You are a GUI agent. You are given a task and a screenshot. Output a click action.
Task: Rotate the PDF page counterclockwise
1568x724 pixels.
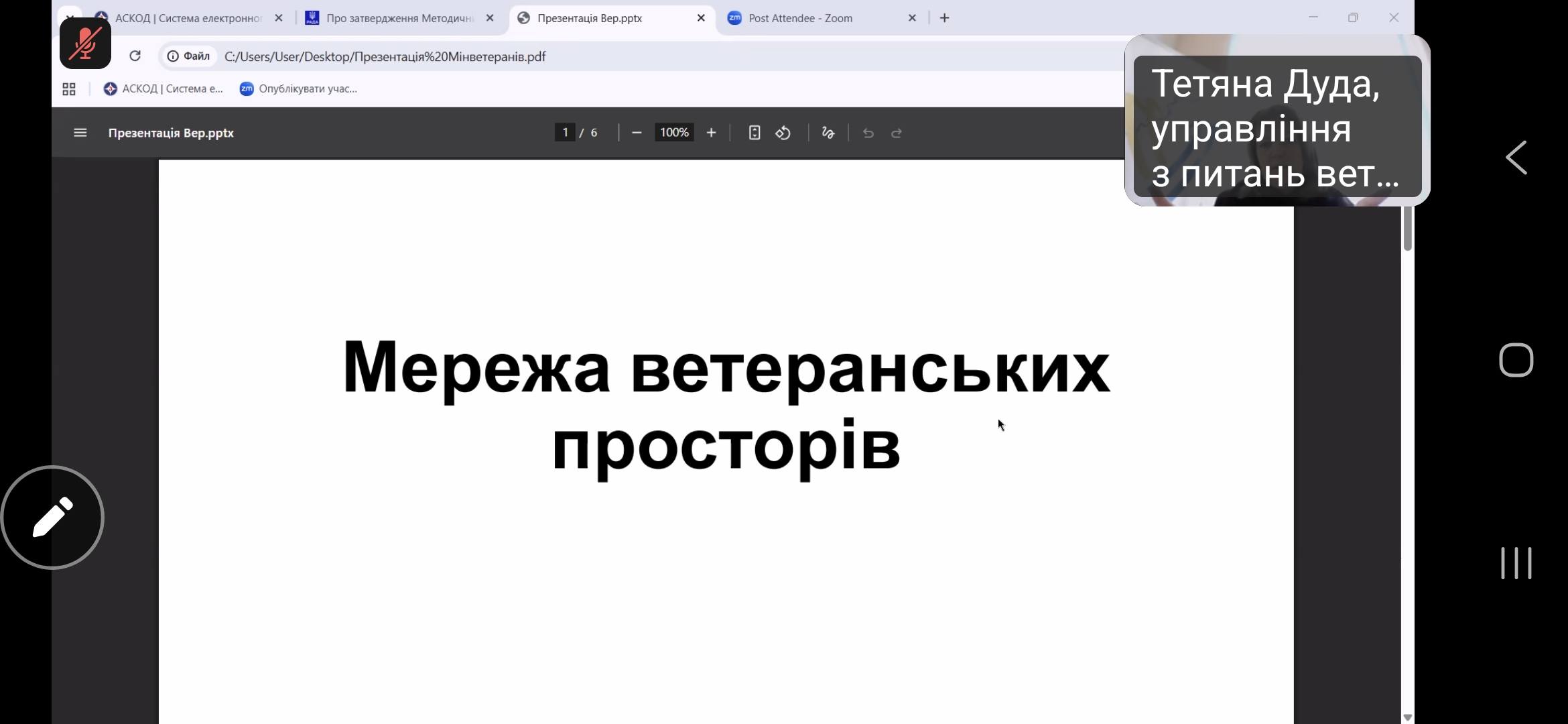[783, 133]
